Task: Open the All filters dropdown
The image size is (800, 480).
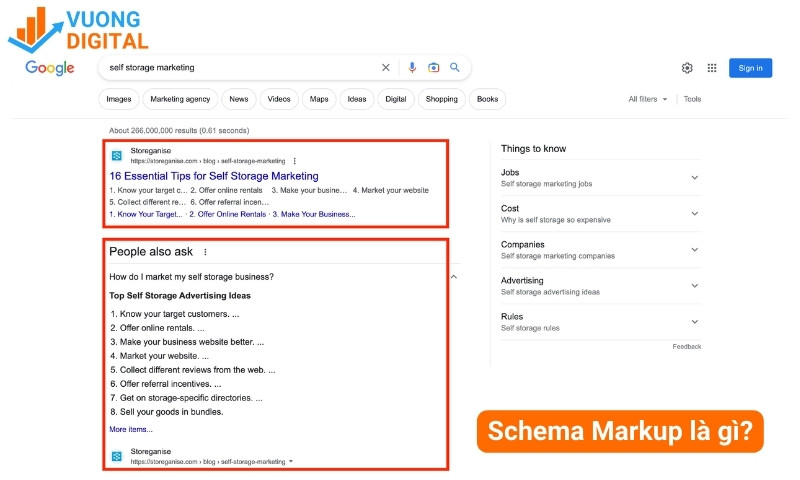Action: [647, 99]
